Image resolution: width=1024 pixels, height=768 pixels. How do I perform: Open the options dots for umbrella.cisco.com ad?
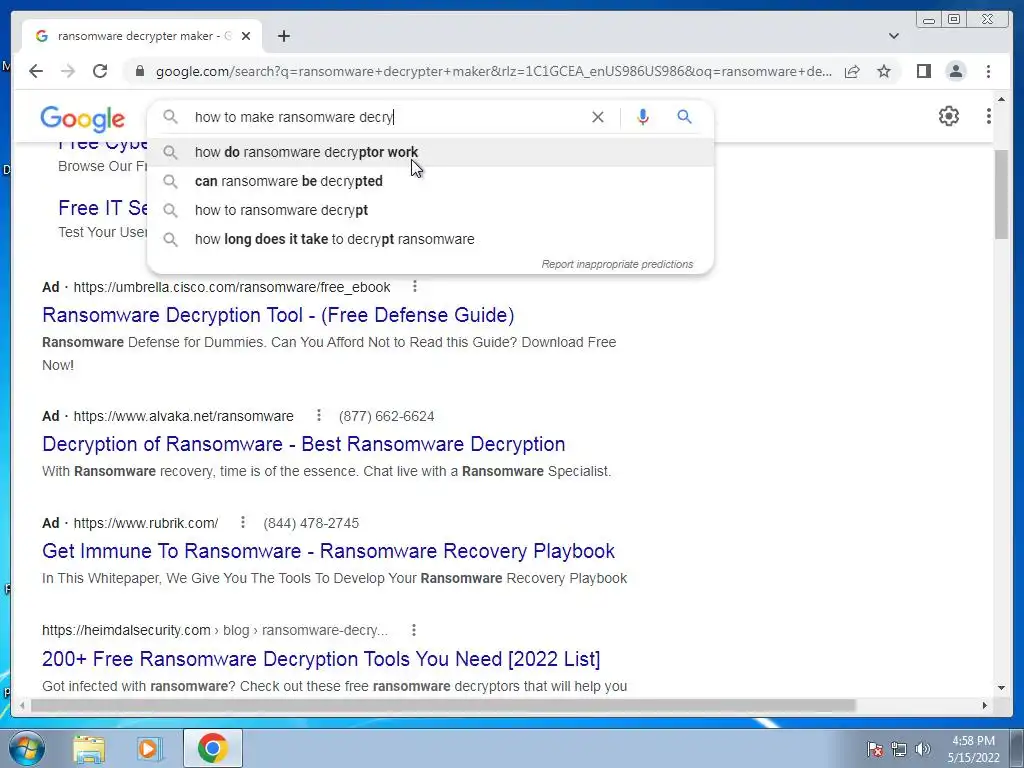point(415,286)
